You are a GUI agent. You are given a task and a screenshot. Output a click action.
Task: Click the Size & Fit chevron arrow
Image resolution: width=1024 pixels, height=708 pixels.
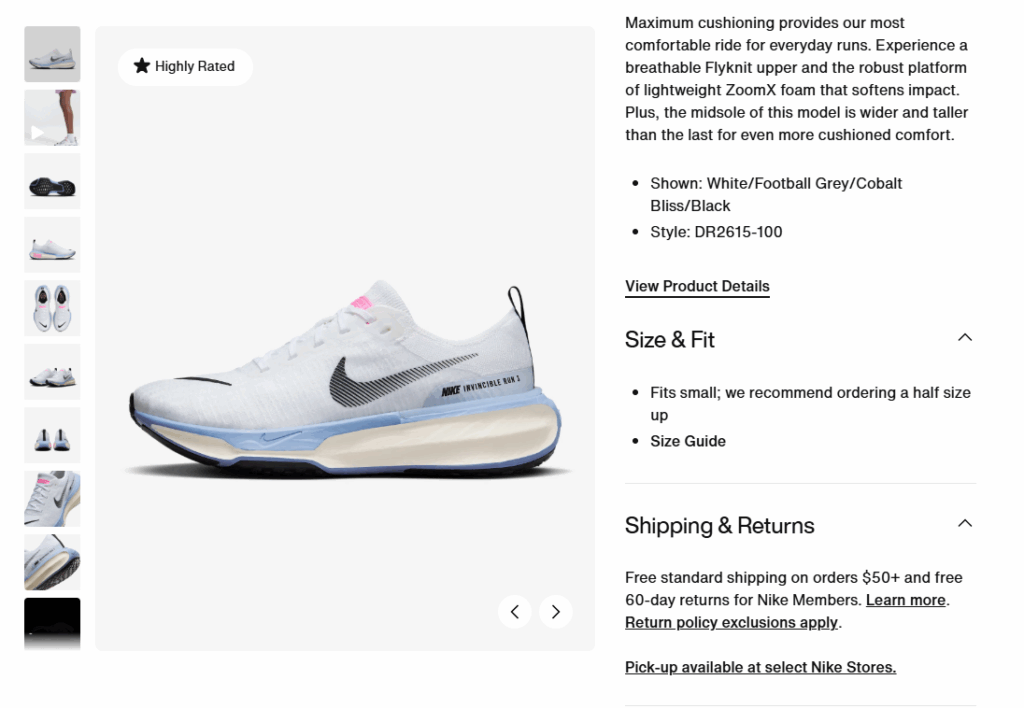point(964,337)
